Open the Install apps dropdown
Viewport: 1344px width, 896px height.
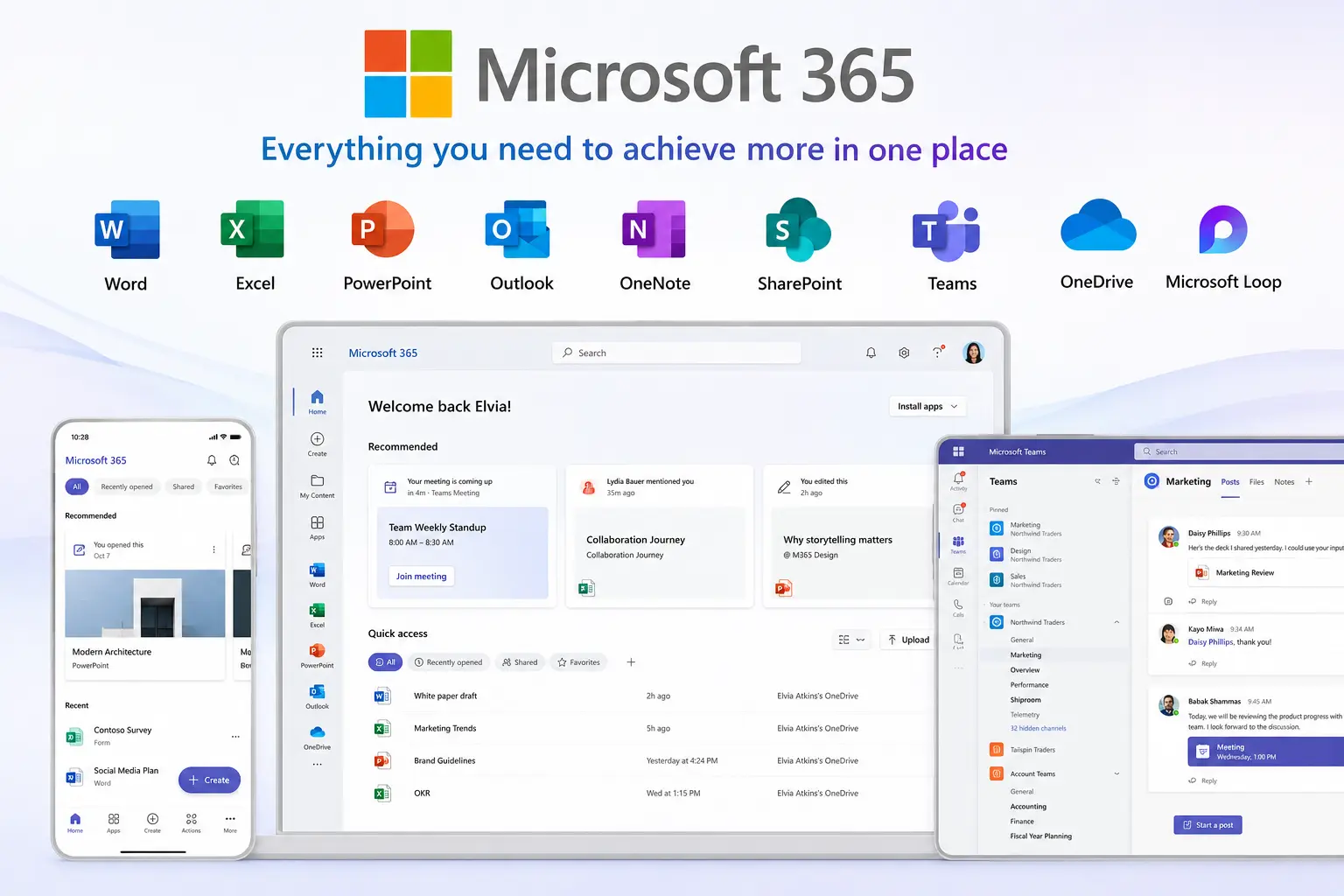tap(927, 406)
